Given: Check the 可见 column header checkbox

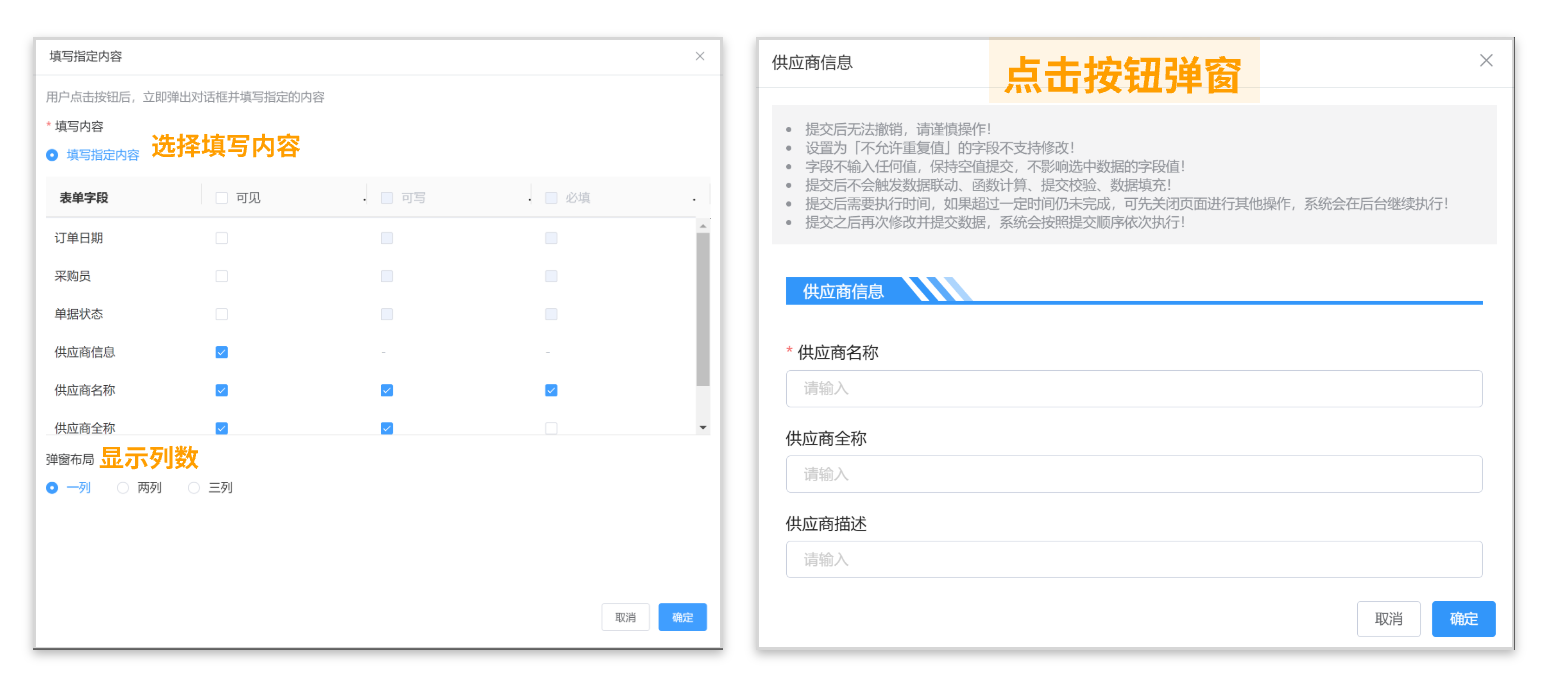Looking at the screenshot, I should (x=221, y=198).
